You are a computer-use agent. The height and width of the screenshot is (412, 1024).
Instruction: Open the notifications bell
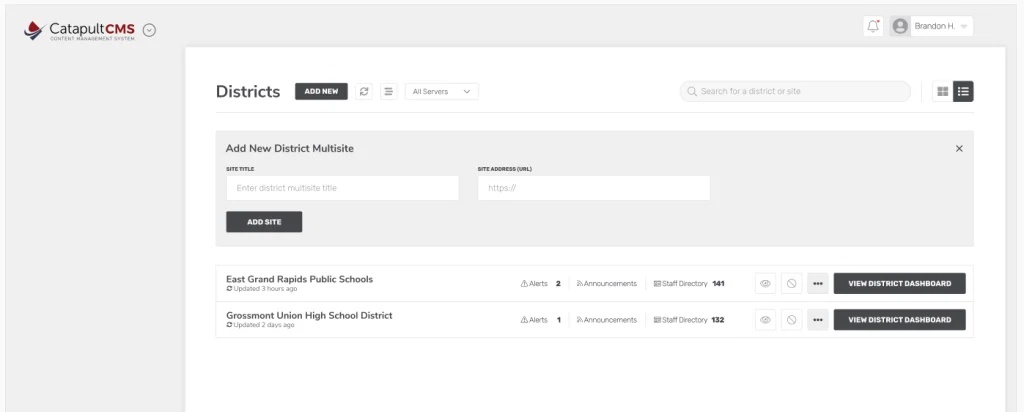873,26
